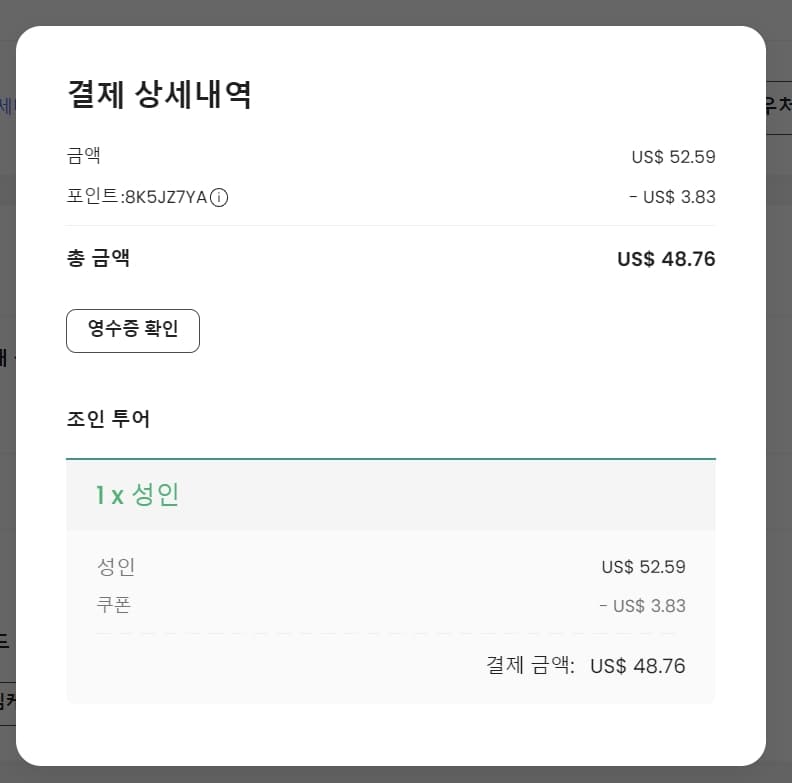Click the partially hidden button at bottom left
Viewport: 792px width, 783px height.
click(x=7, y=700)
